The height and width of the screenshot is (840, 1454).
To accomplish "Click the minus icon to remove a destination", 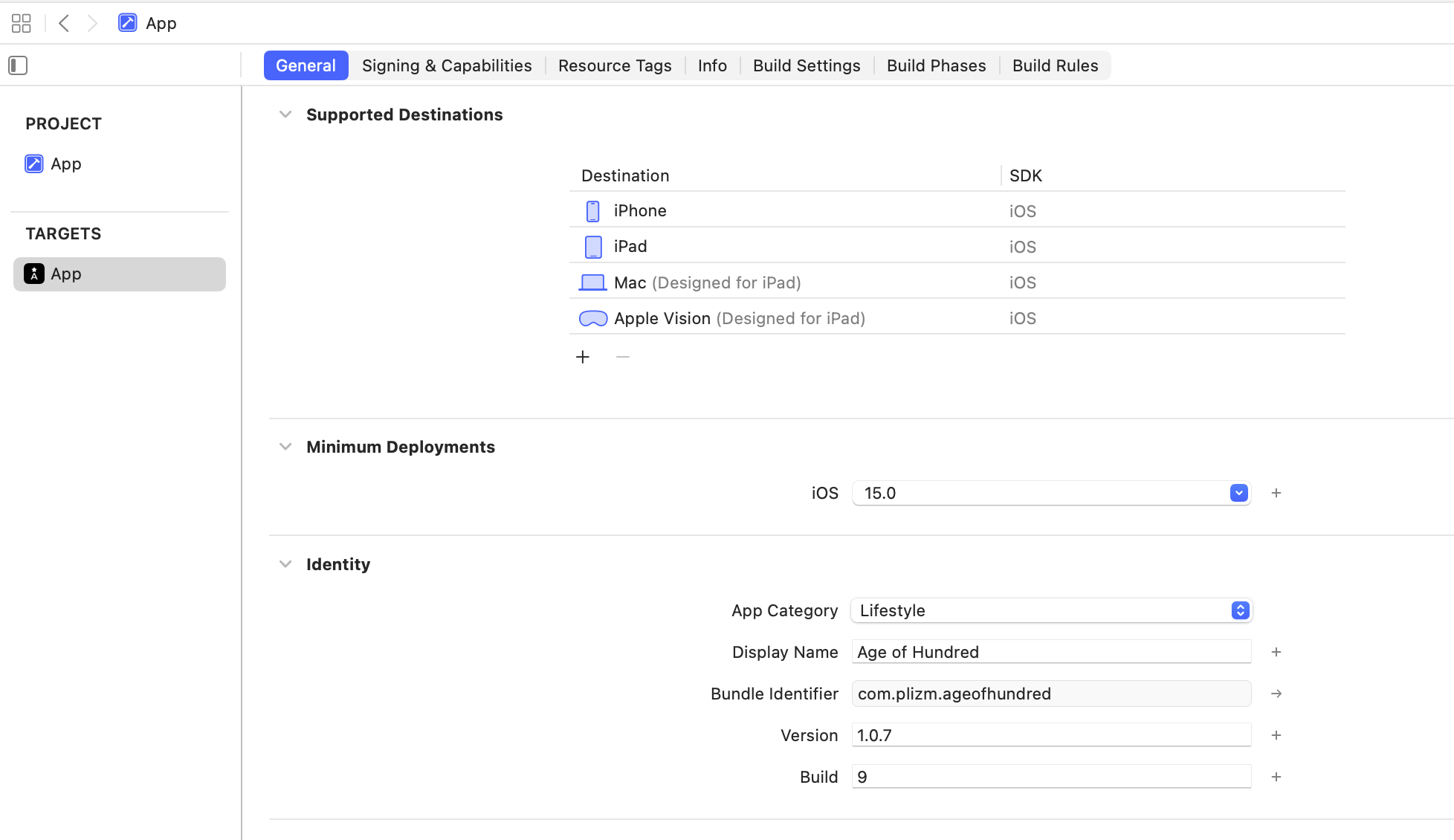I will [x=623, y=358].
